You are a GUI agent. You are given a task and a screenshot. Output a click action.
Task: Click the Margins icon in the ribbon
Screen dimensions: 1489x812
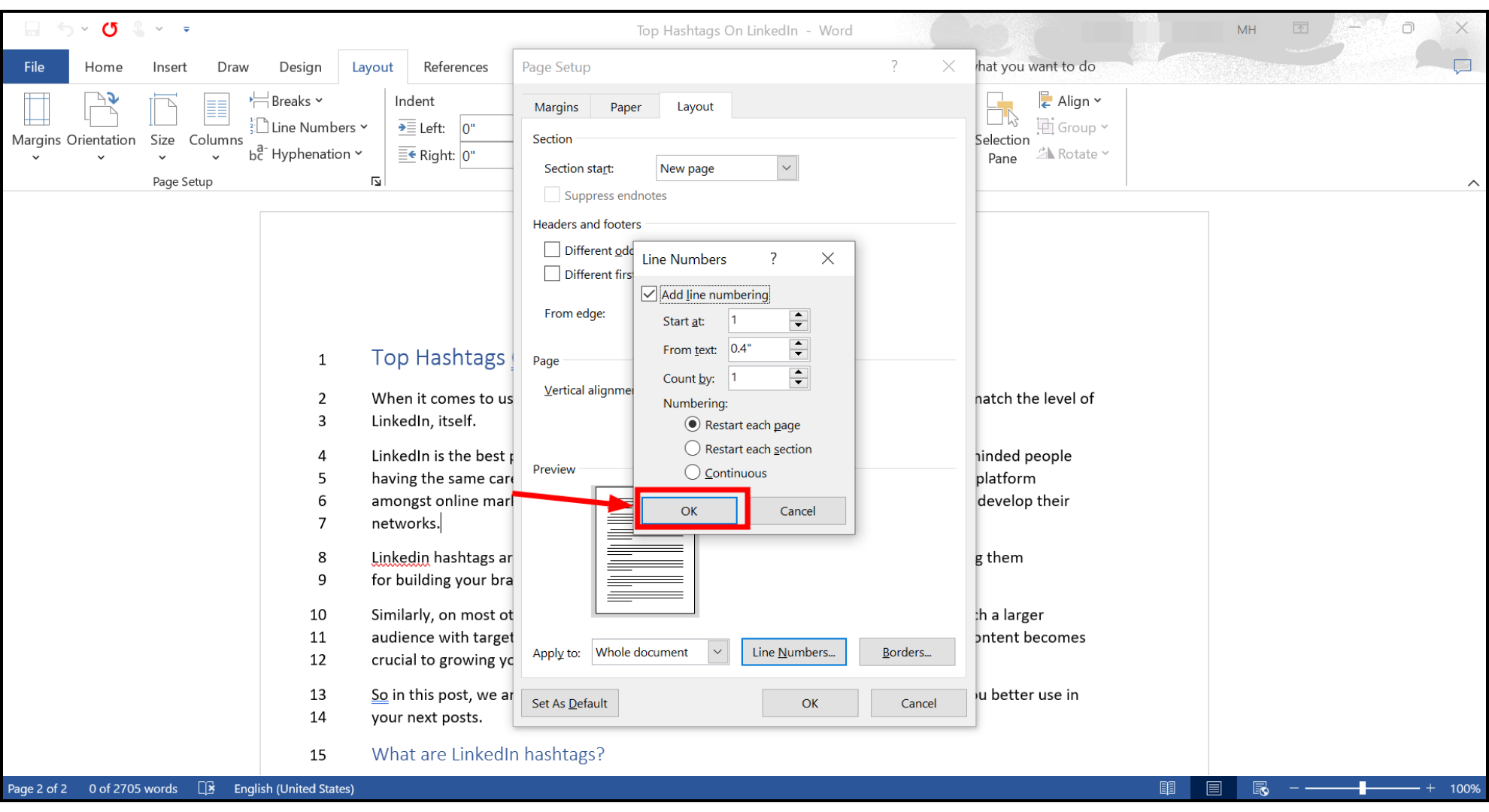click(36, 111)
